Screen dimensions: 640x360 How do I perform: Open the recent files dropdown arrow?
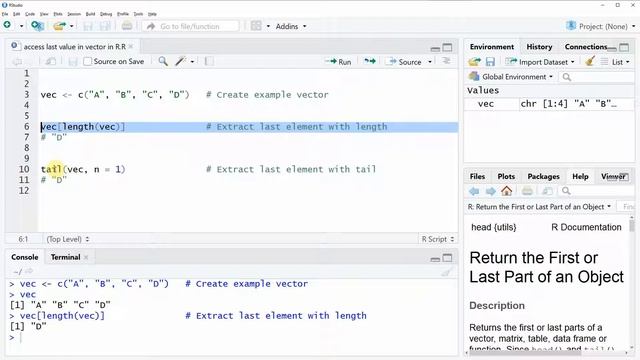(71, 27)
